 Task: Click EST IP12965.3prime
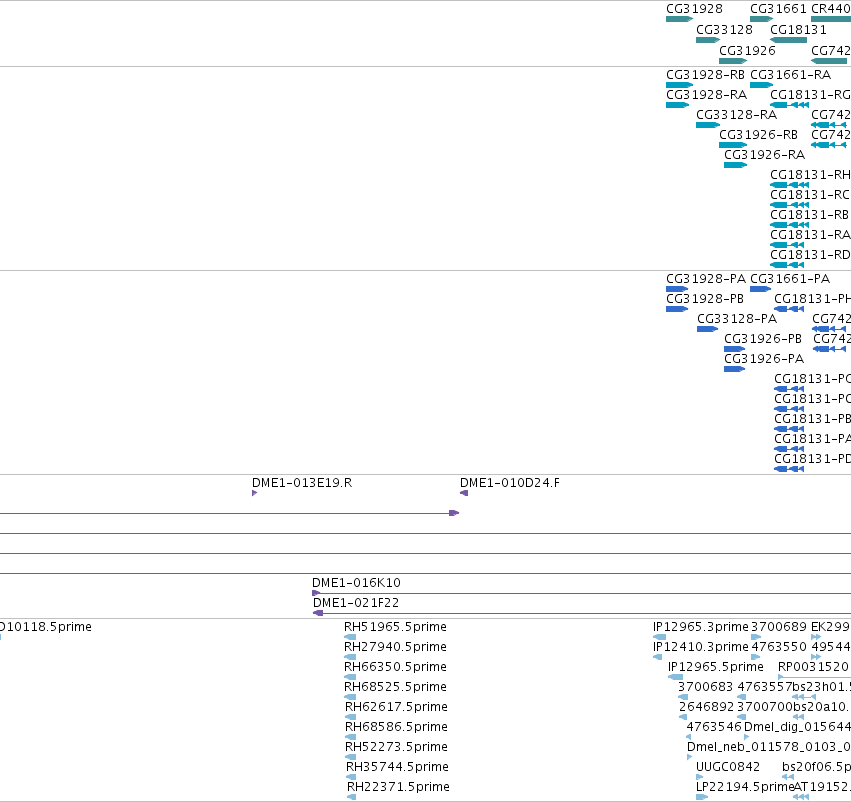(659, 637)
